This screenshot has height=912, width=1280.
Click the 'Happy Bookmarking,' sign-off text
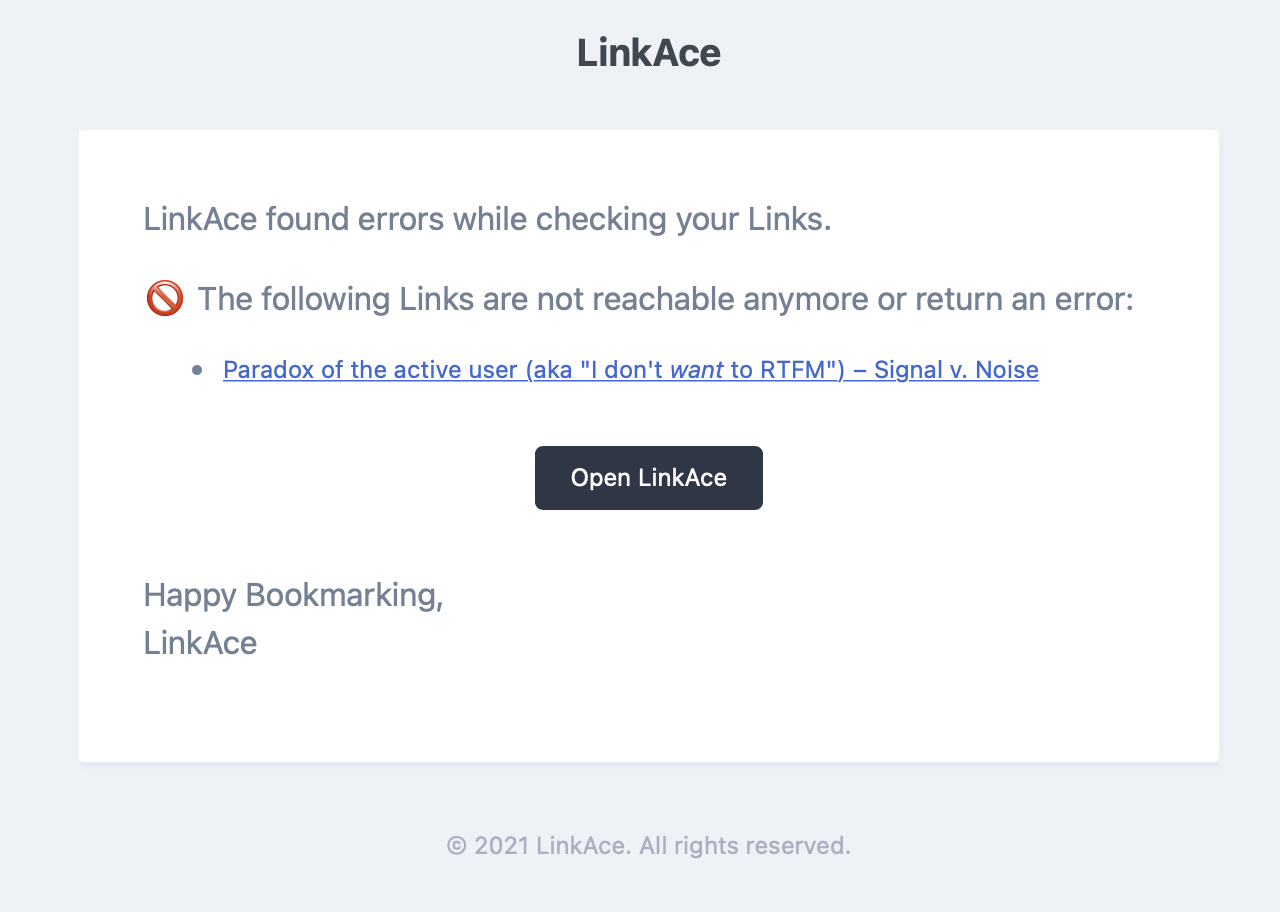[293, 594]
